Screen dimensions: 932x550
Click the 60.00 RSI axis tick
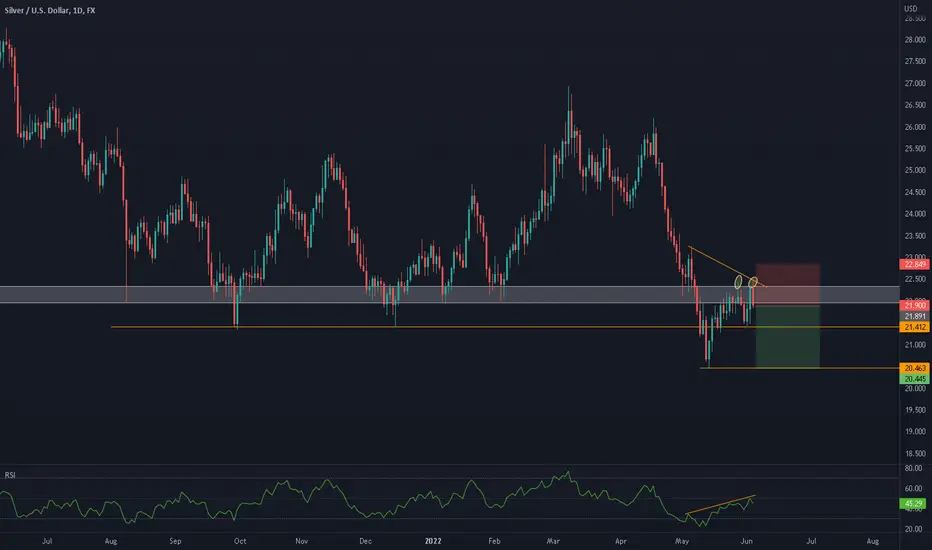click(x=914, y=489)
